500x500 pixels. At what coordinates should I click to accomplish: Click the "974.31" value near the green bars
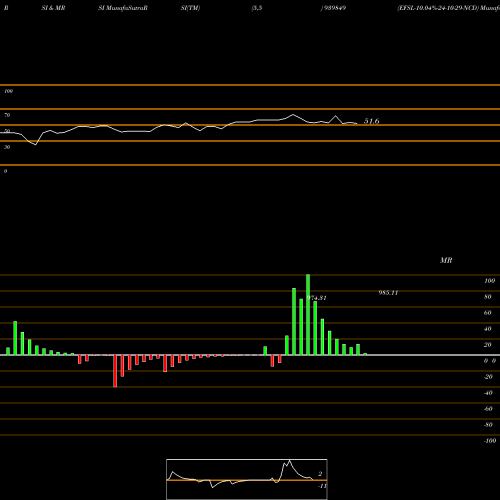click(x=317, y=298)
